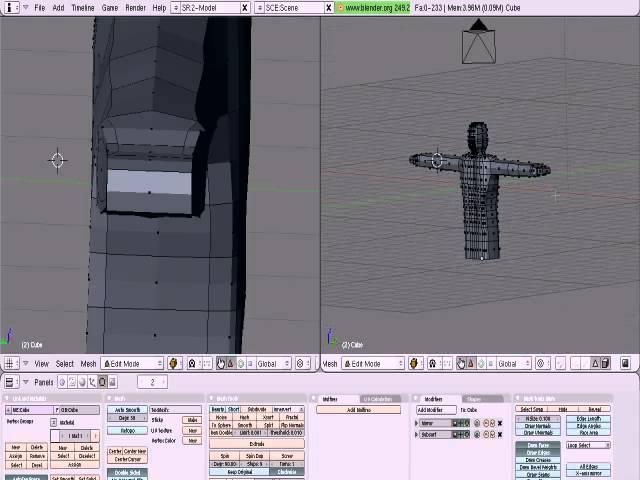Image resolution: width=640 pixels, height=480 pixels.
Task: Open Loop Select dropdown
Action: tap(588, 445)
